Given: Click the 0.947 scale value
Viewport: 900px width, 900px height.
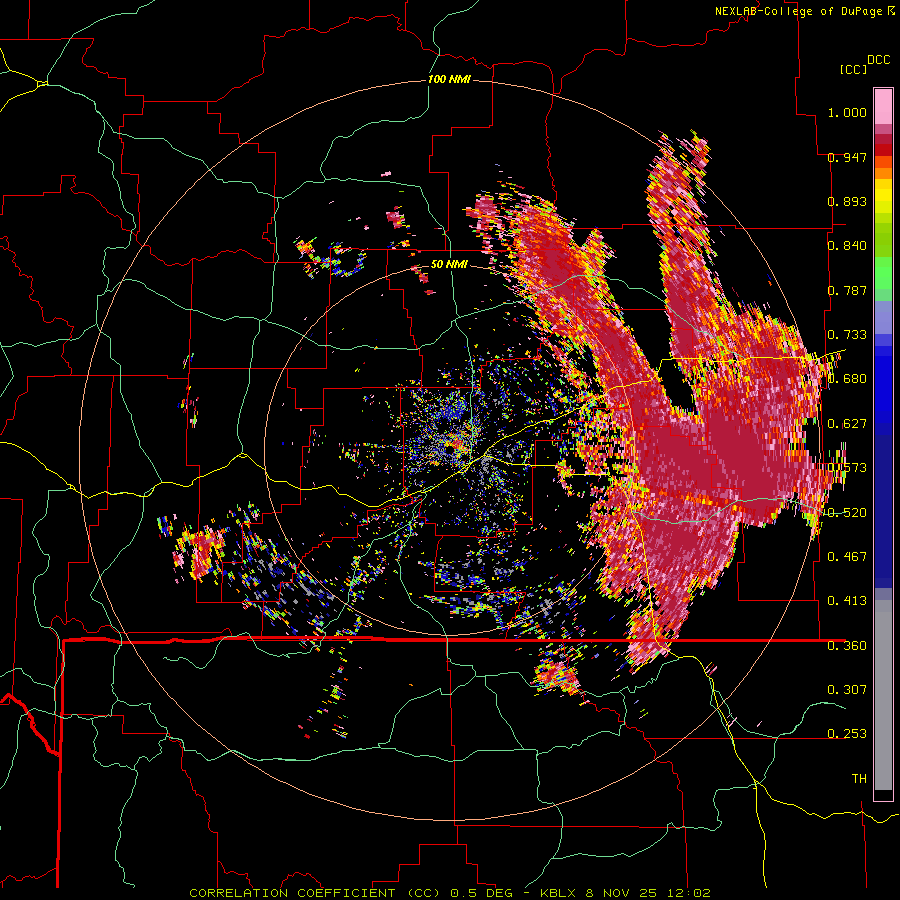Looking at the screenshot, I should tap(847, 157).
